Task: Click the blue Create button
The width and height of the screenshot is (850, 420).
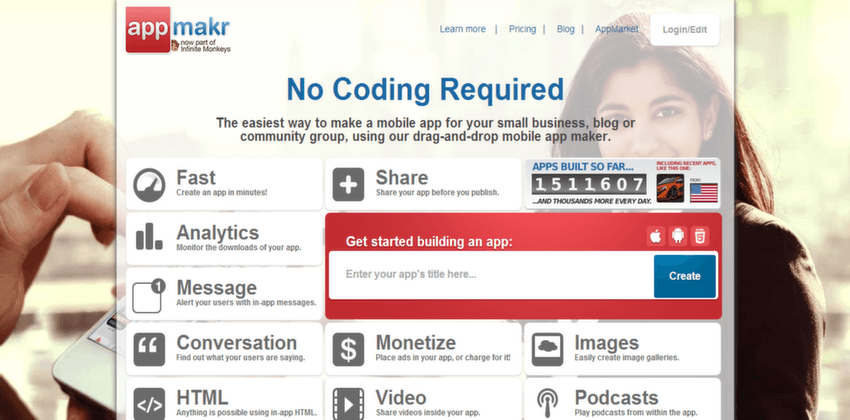Action: 685,276
